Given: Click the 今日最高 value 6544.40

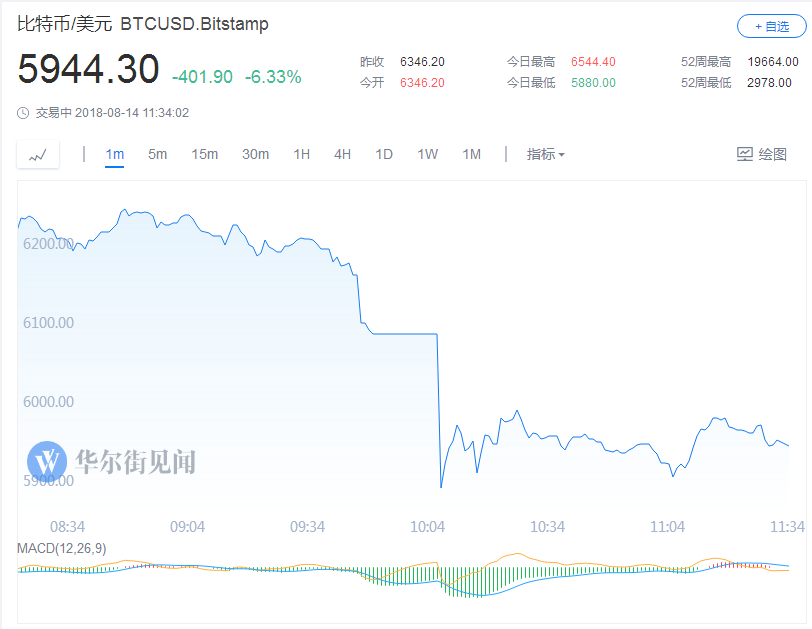Looking at the screenshot, I should pyautogui.click(x=593, y=62).
